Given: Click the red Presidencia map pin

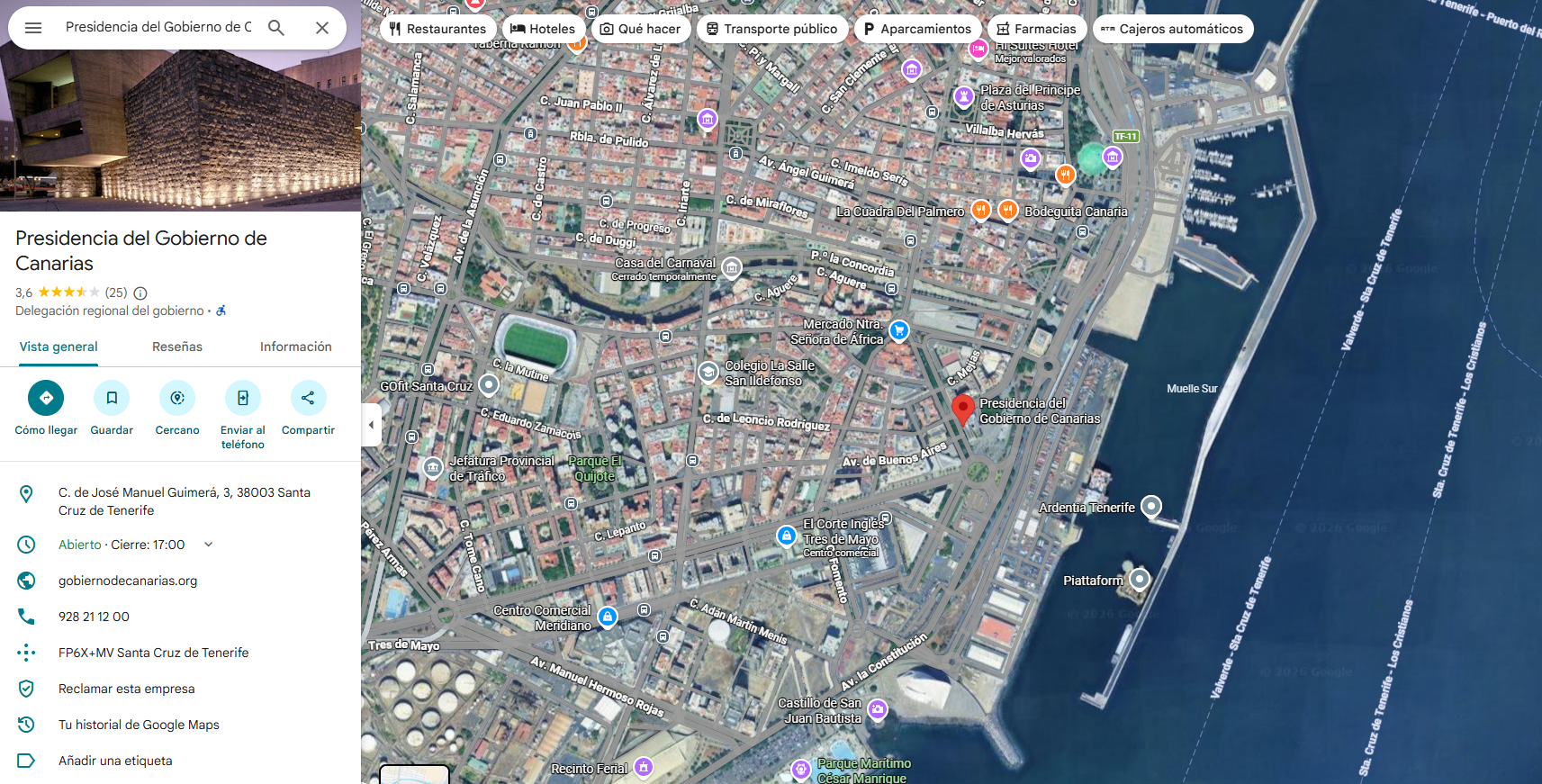Looking at the screenshot, I should tap(962, 408).
